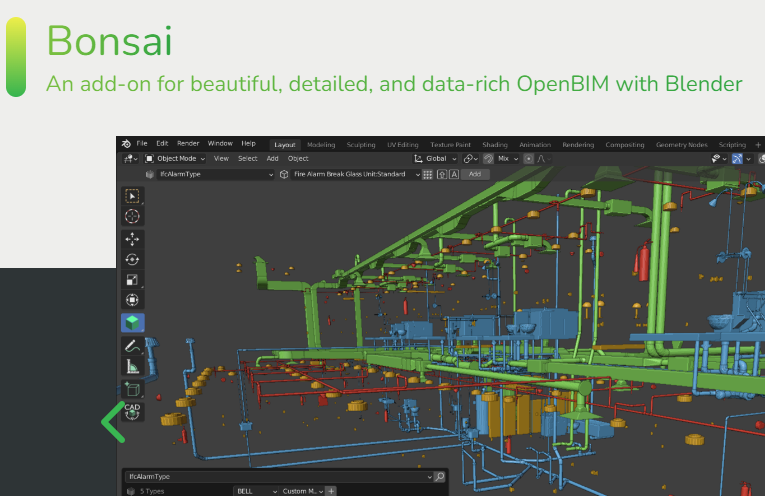Open the Edit menu

point(162,143)
